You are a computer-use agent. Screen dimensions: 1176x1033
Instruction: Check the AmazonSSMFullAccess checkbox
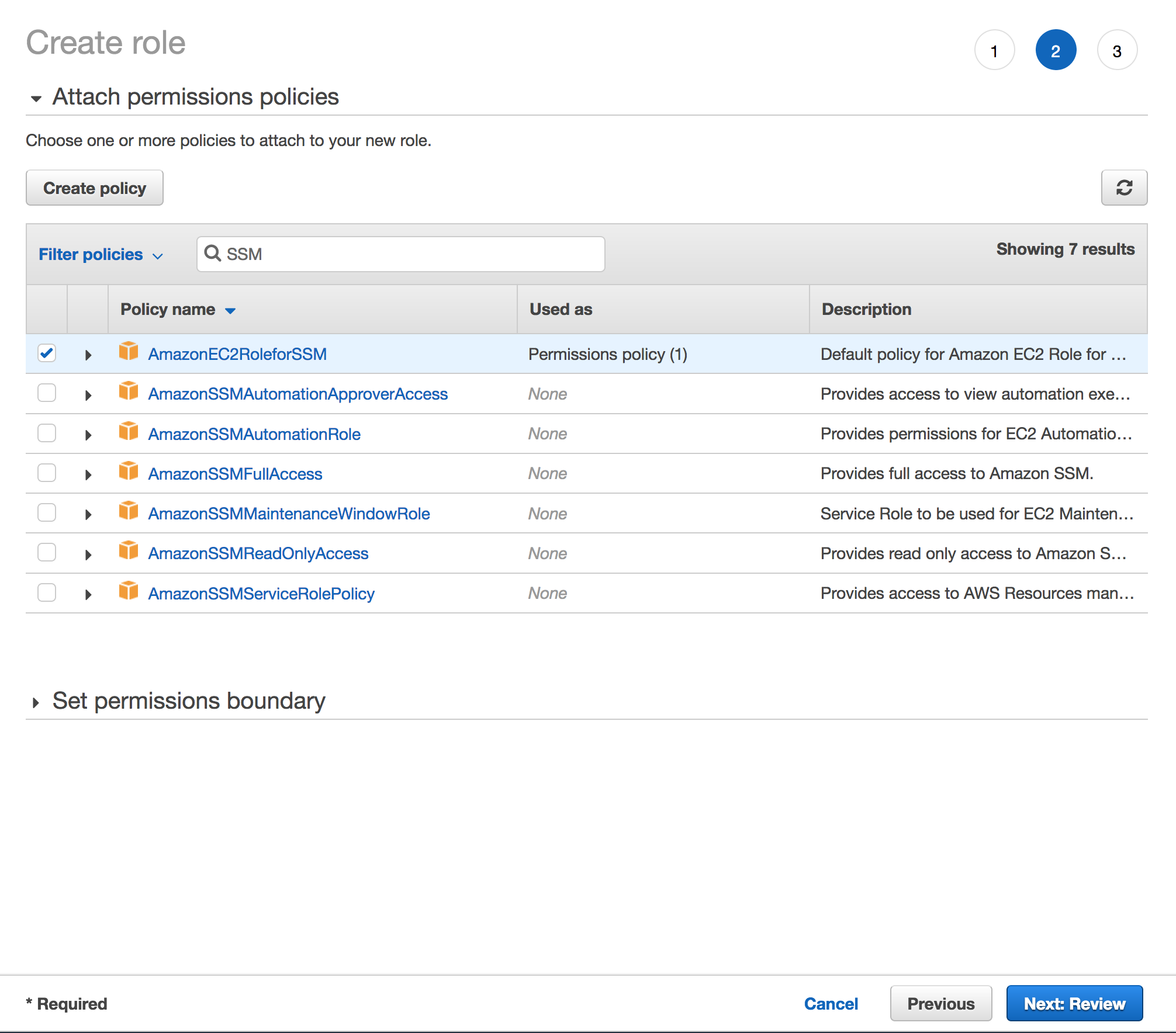pos(47,473)
